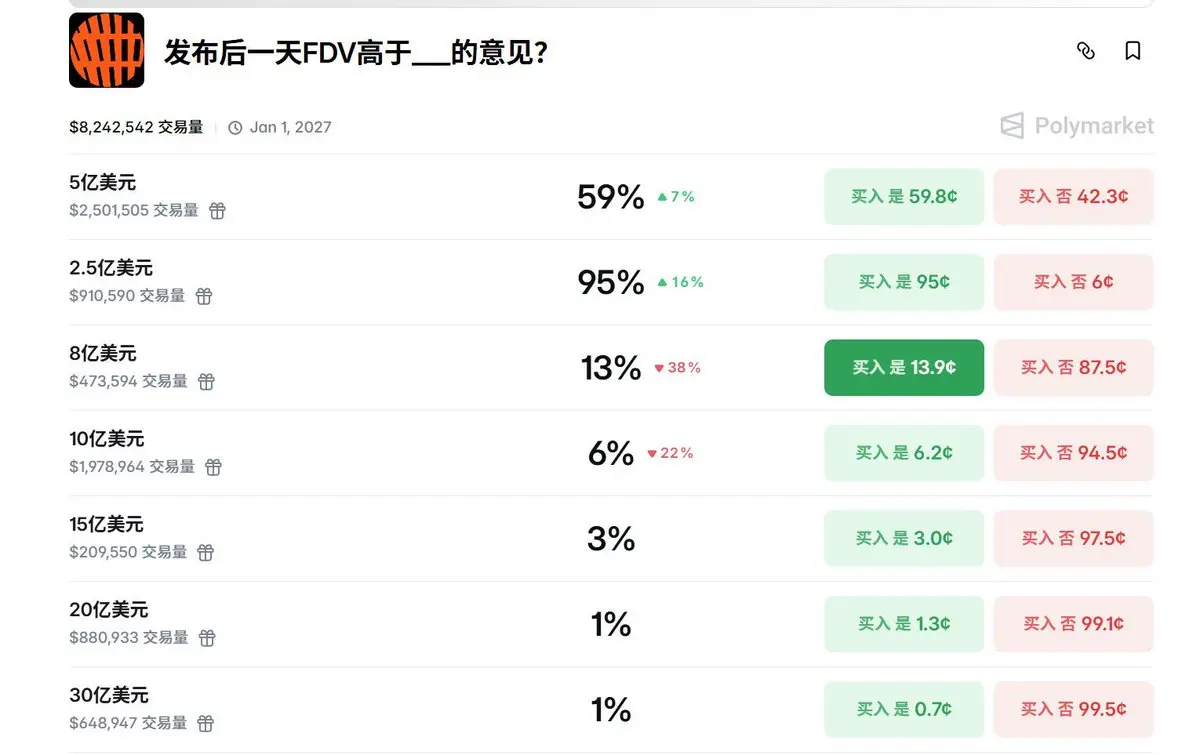Click the copy link icon
Image resolution: width=1200 pixels, height=755 pixels.
(1086, 51)
